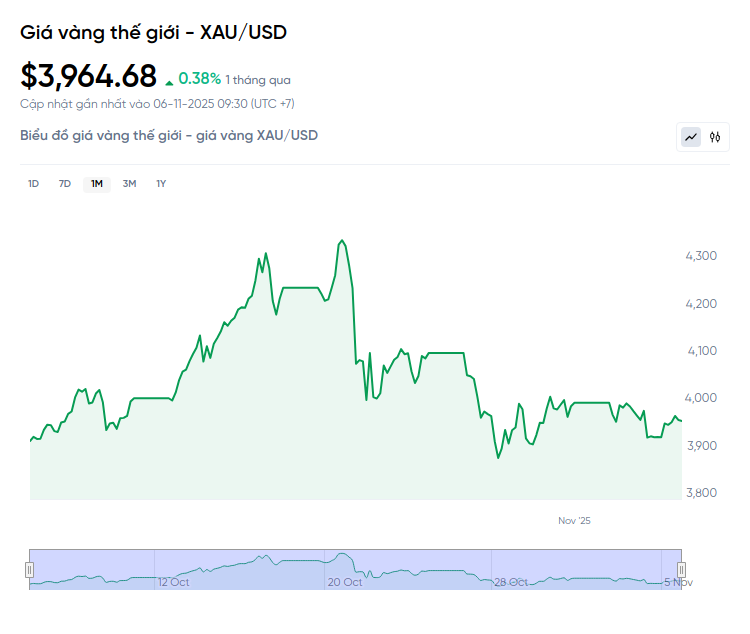
Task: Click the 4,300 y-axis label
Action: click(700, 256)
